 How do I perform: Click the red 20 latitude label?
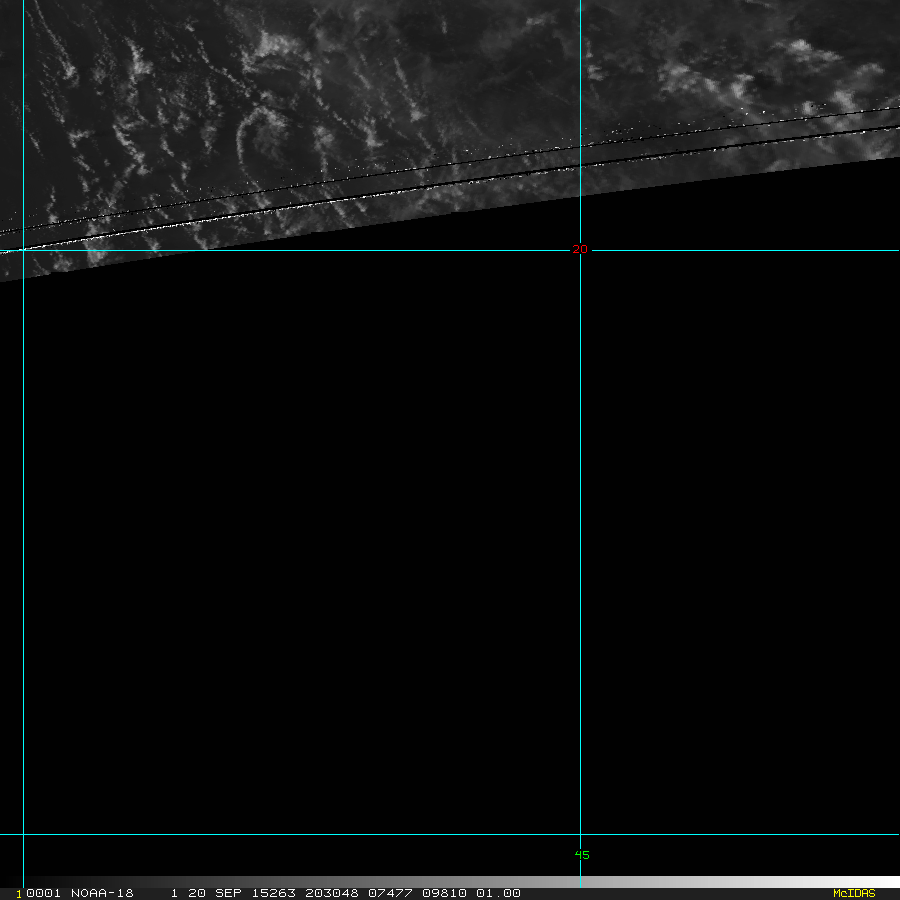point(579,250)
